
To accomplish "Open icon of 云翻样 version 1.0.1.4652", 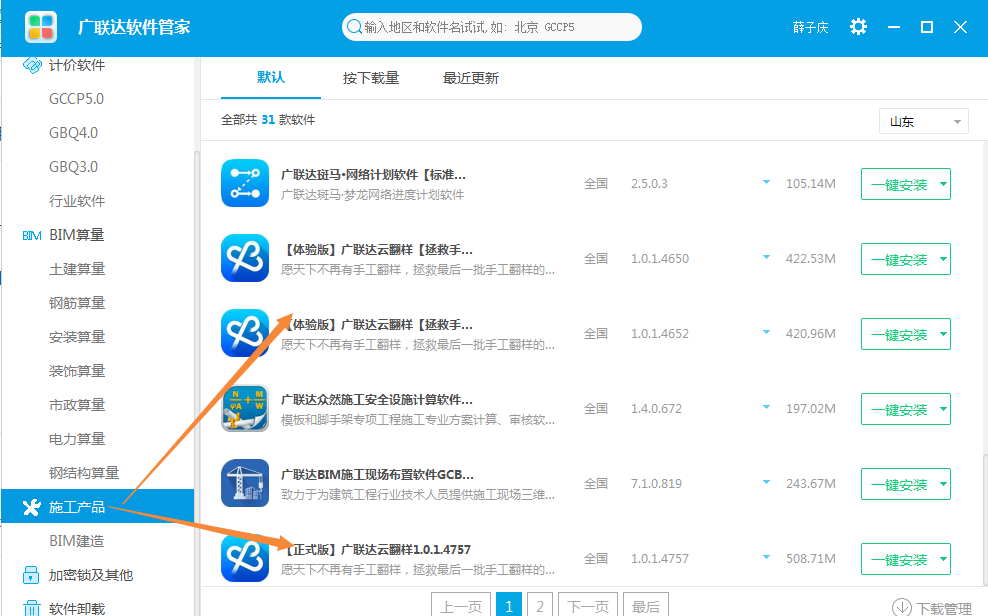I will [245, 333].
